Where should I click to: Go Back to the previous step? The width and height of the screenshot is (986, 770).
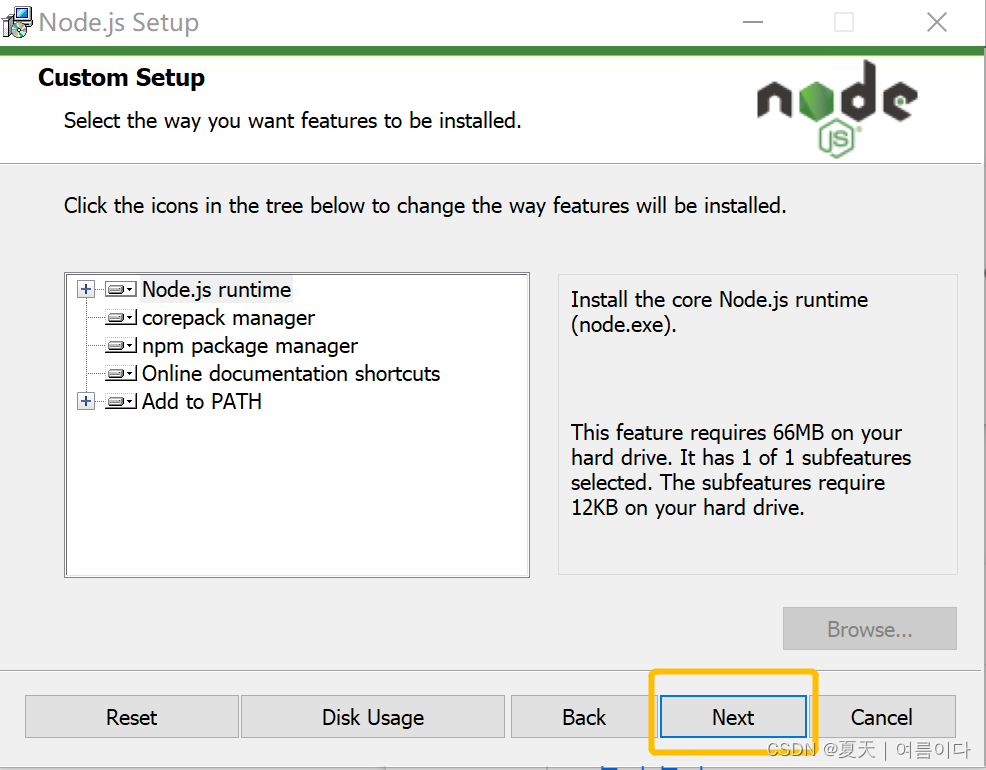click(x=584, y=717)
